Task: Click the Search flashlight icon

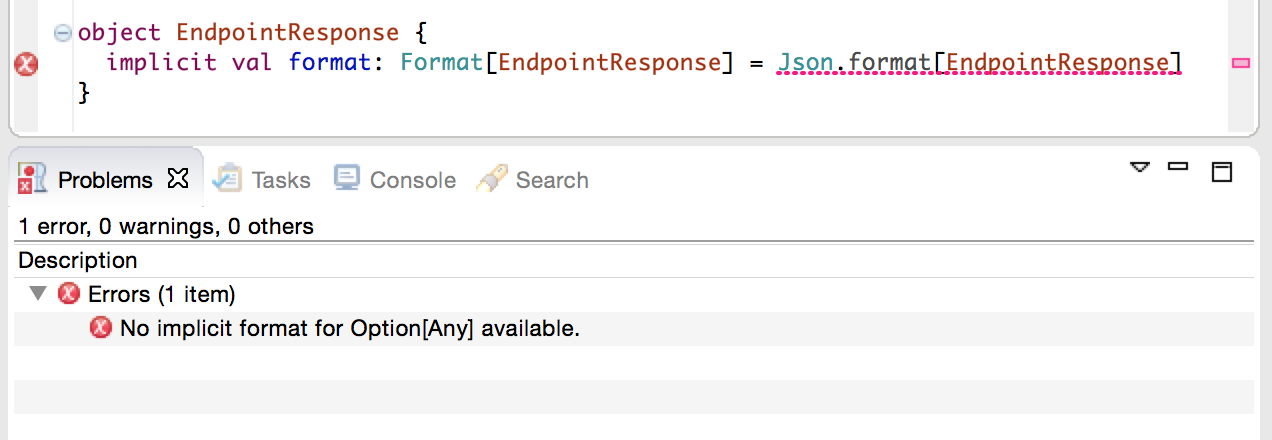Action: pos(491,179)
